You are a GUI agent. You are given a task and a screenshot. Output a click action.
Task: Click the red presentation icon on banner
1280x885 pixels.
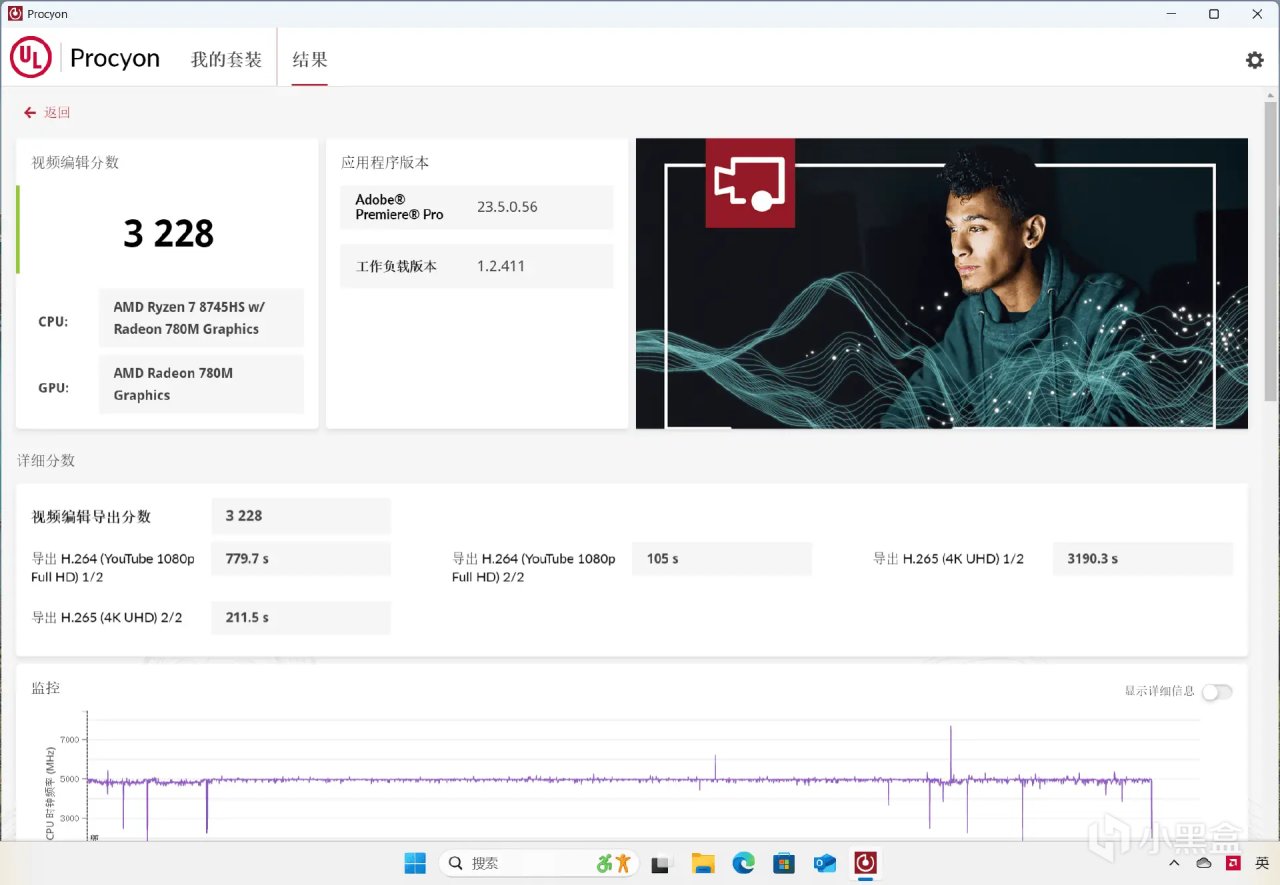click(750, 183)
